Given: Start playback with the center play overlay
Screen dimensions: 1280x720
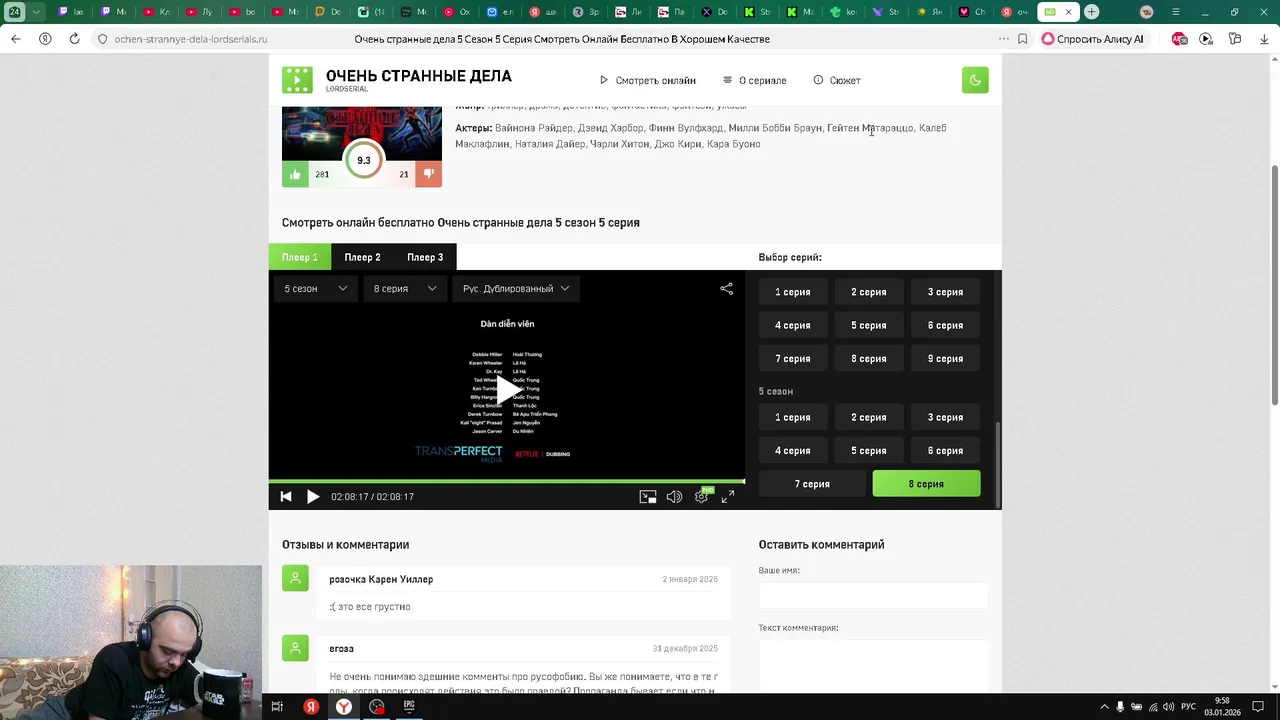Looking at the screenshot, I should (x=507, y=388).
